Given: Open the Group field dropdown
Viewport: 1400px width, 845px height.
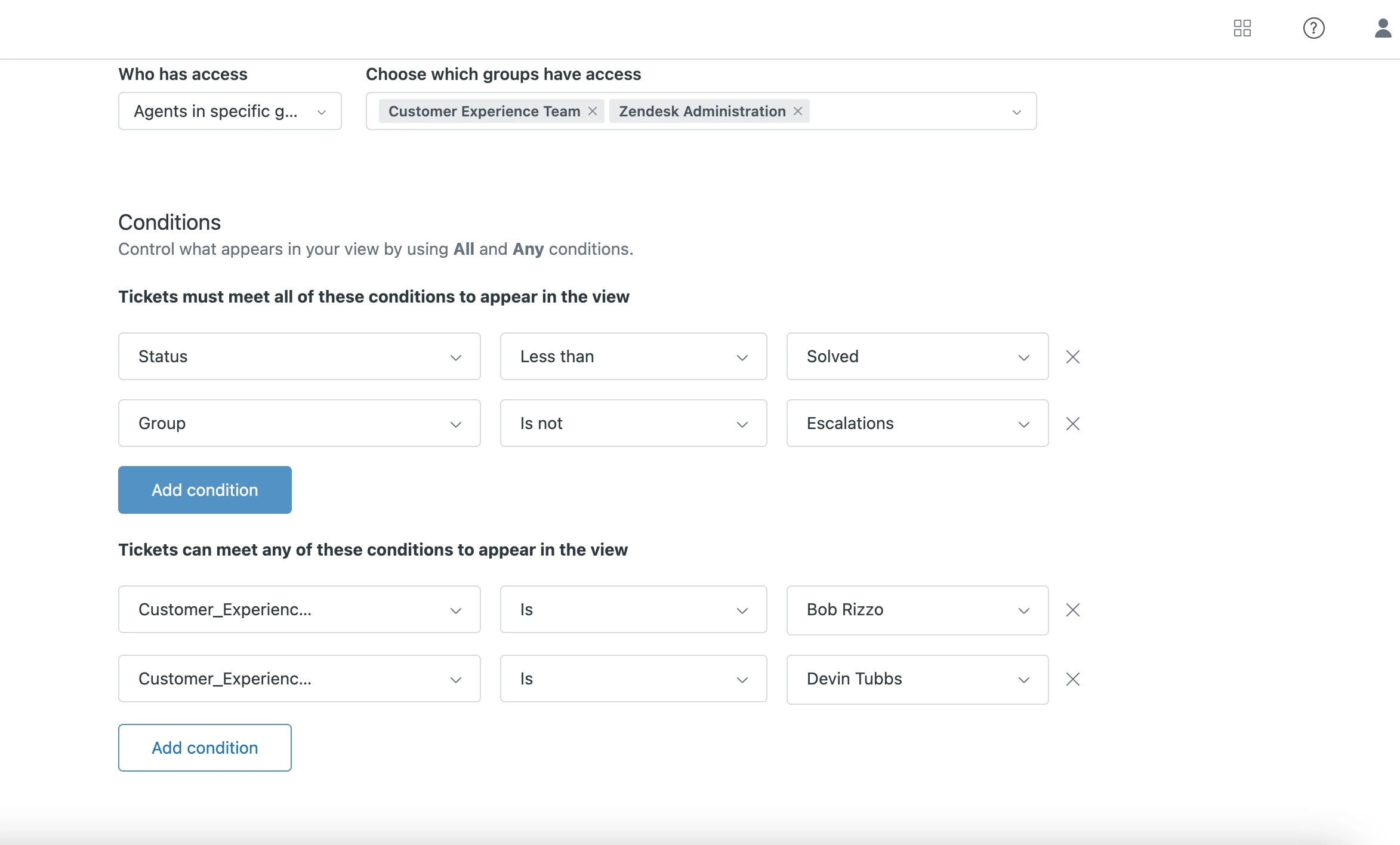Looking at the screenshot, I should click(299, 423).
